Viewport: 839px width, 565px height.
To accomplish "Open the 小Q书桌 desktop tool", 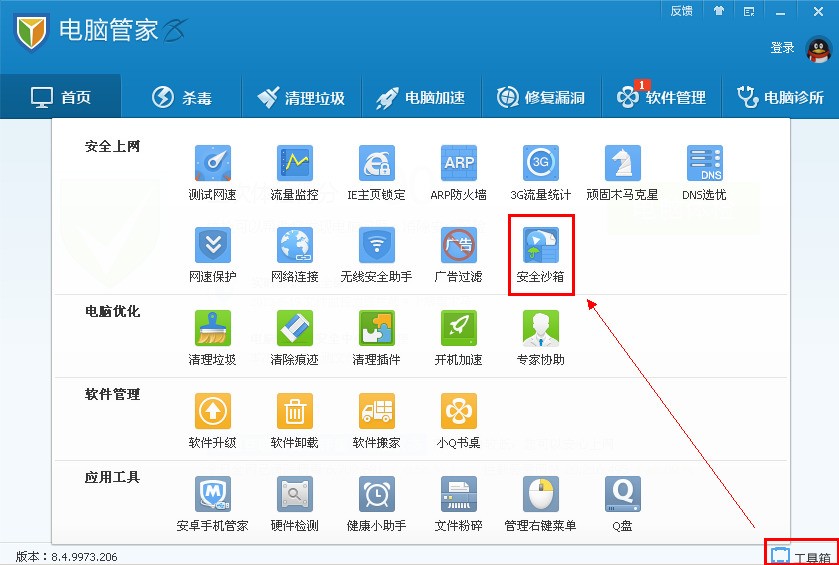I will (459, 421).
